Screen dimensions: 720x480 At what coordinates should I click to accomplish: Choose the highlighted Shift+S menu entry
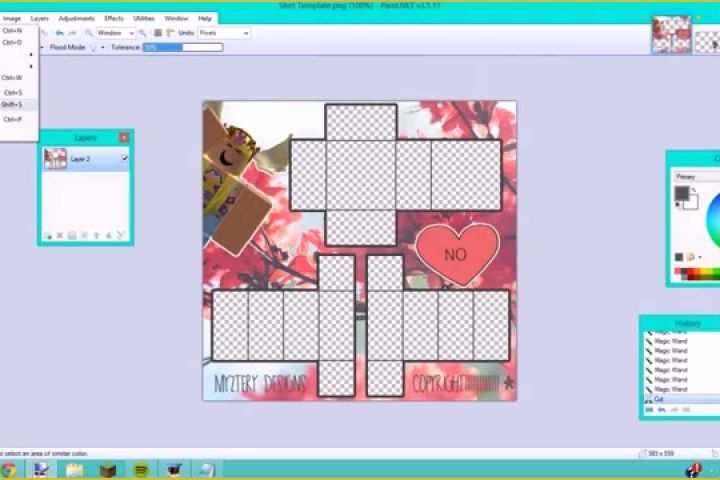click(x=18, y=105)
